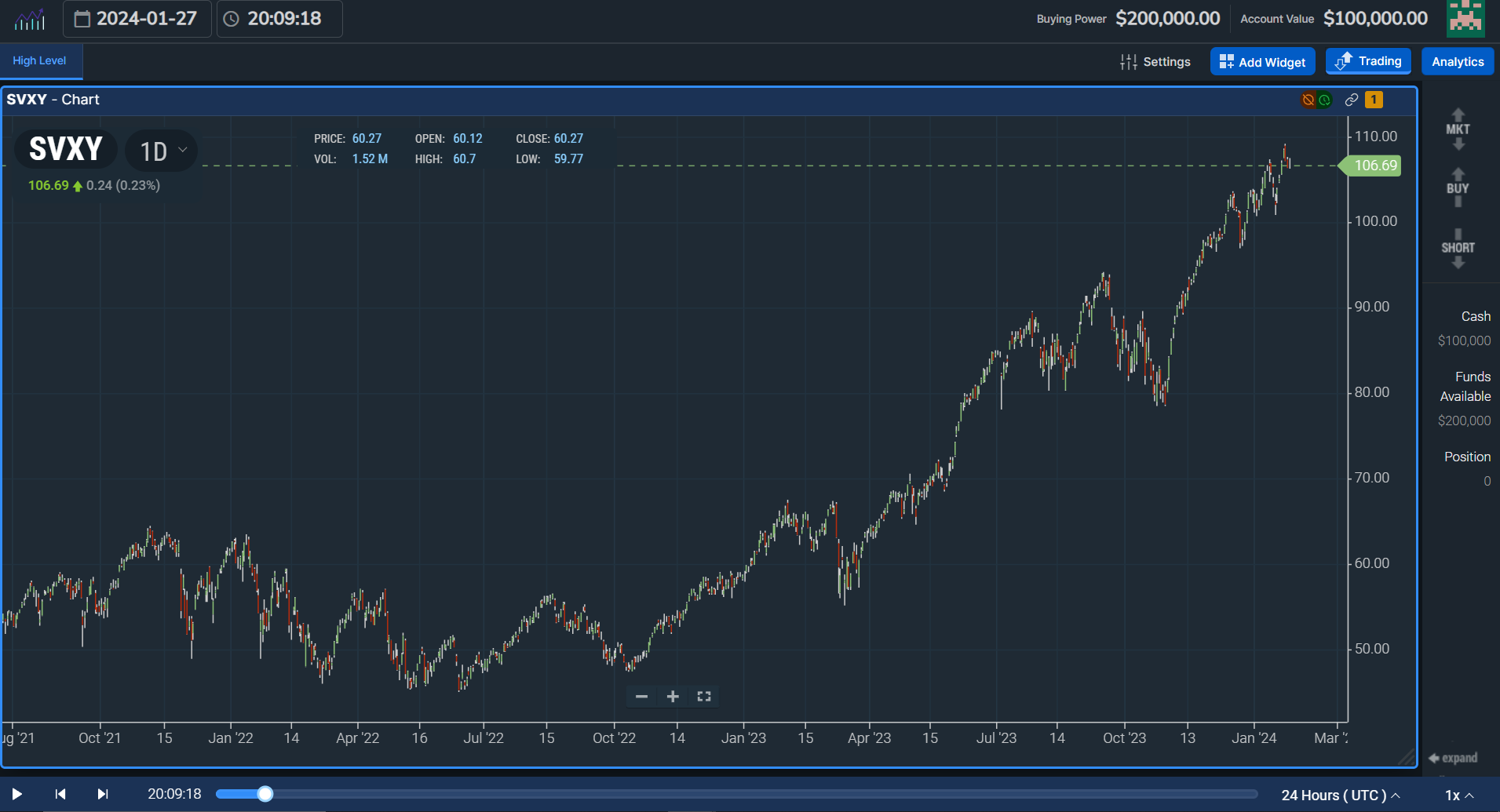
Task: Click the 2024-01-27 date field
Action: point(137,18)
